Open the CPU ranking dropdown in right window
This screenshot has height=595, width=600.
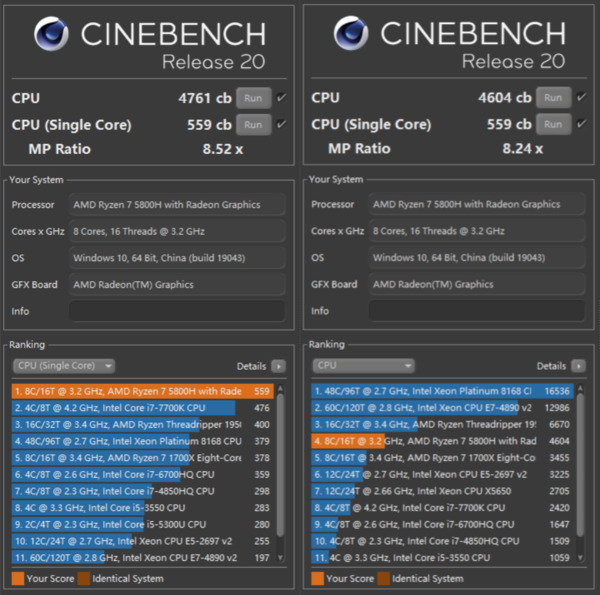tap(364, 365)
